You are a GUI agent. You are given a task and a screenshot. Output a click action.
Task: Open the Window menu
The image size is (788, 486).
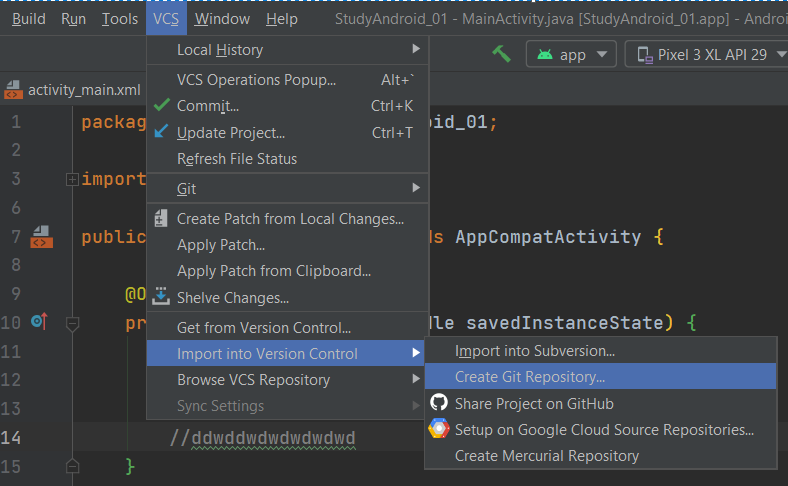click(222, 19)
